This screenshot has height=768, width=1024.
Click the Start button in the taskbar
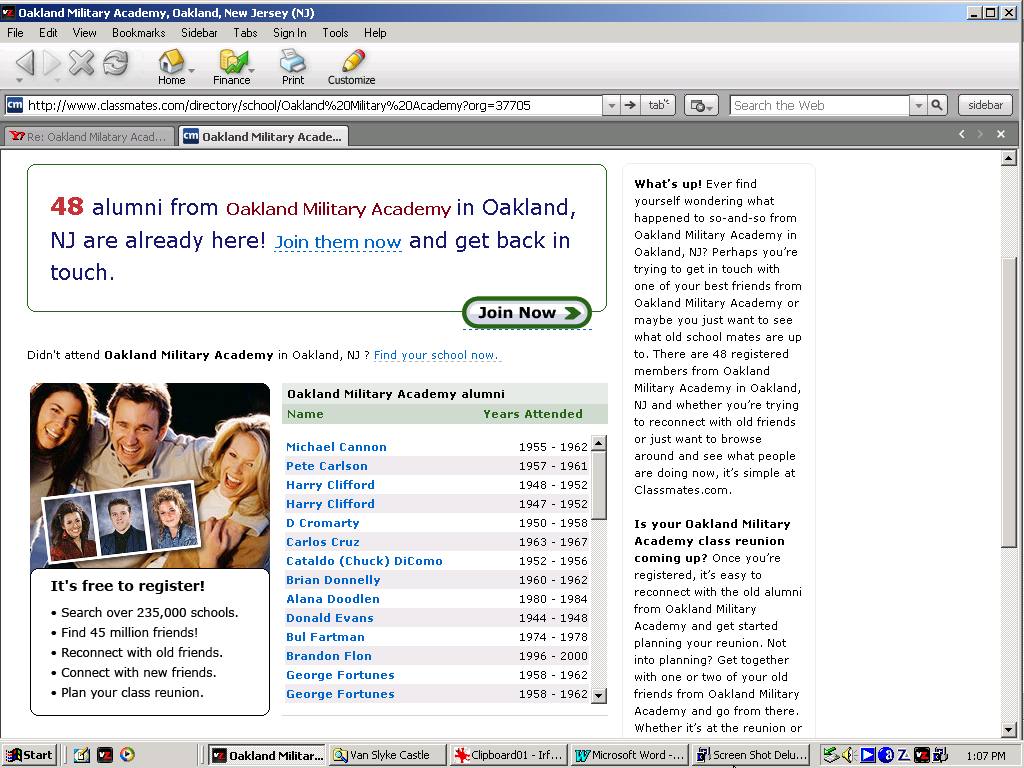coord(29,755)
